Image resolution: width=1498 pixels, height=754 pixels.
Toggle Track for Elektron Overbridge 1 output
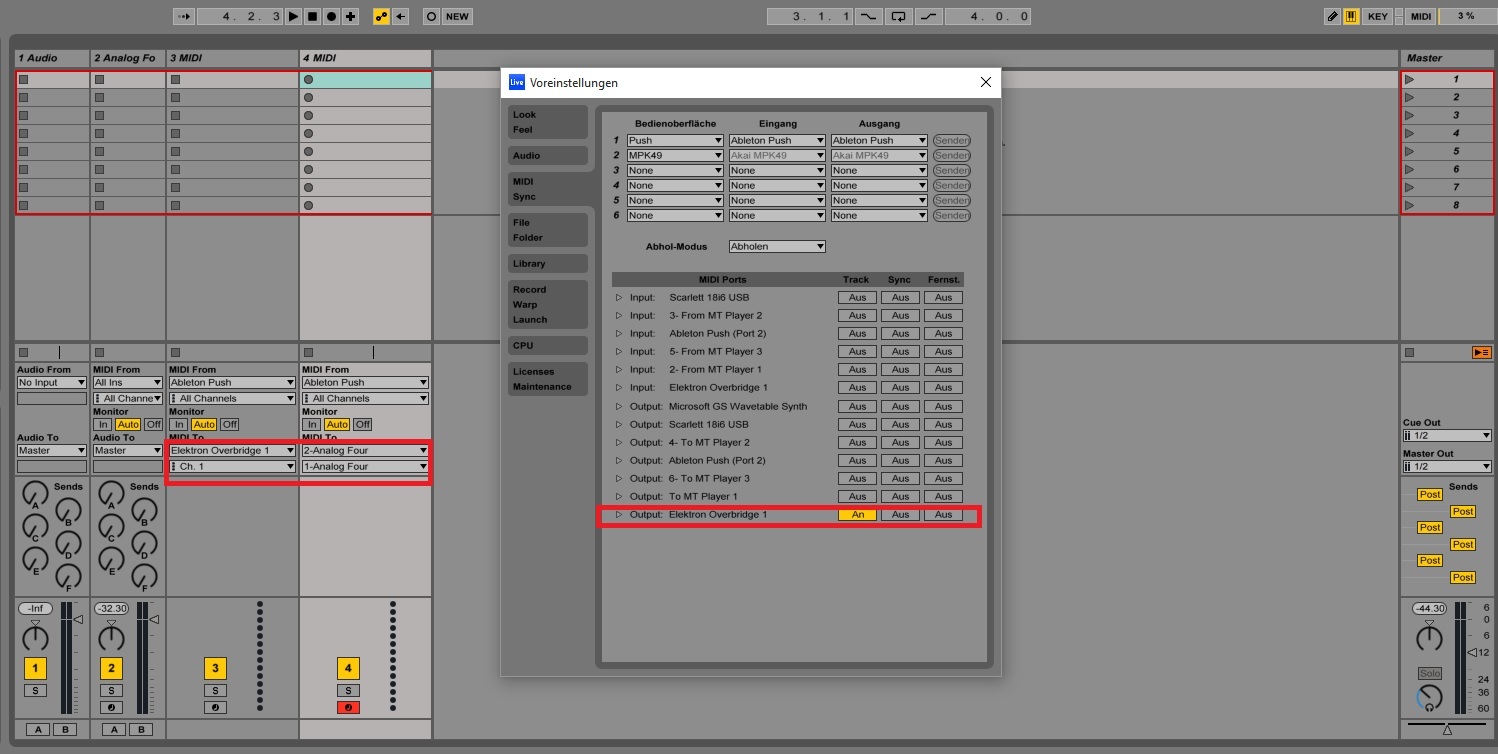(857, 515)
